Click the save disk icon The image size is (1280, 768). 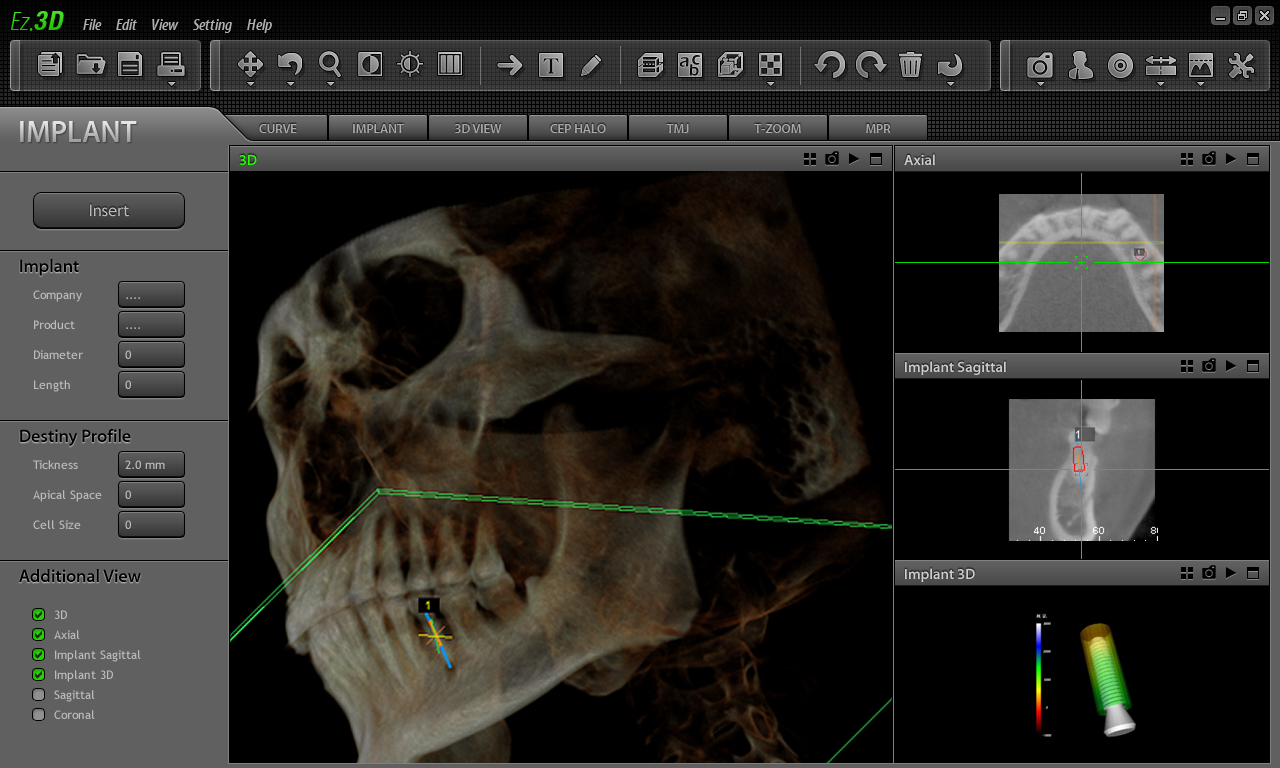click(x=130, y=65)
